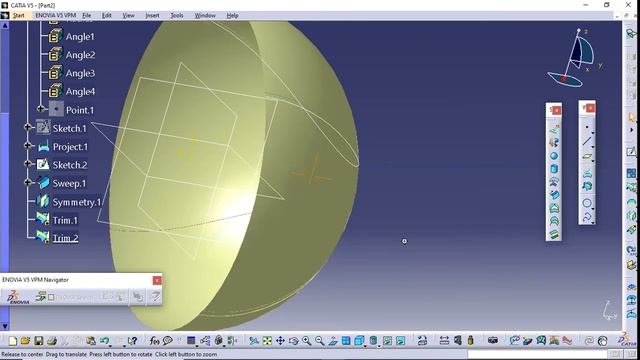Select the Sphere surface tool
The width and height of the screenshot is (640, 360).
click(554, 156)
